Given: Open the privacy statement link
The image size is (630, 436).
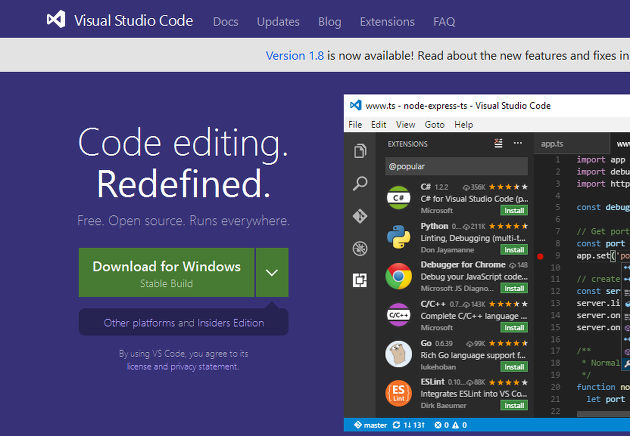Looking at the screenshot, I should pyautogui.click(x=204, y=366).
